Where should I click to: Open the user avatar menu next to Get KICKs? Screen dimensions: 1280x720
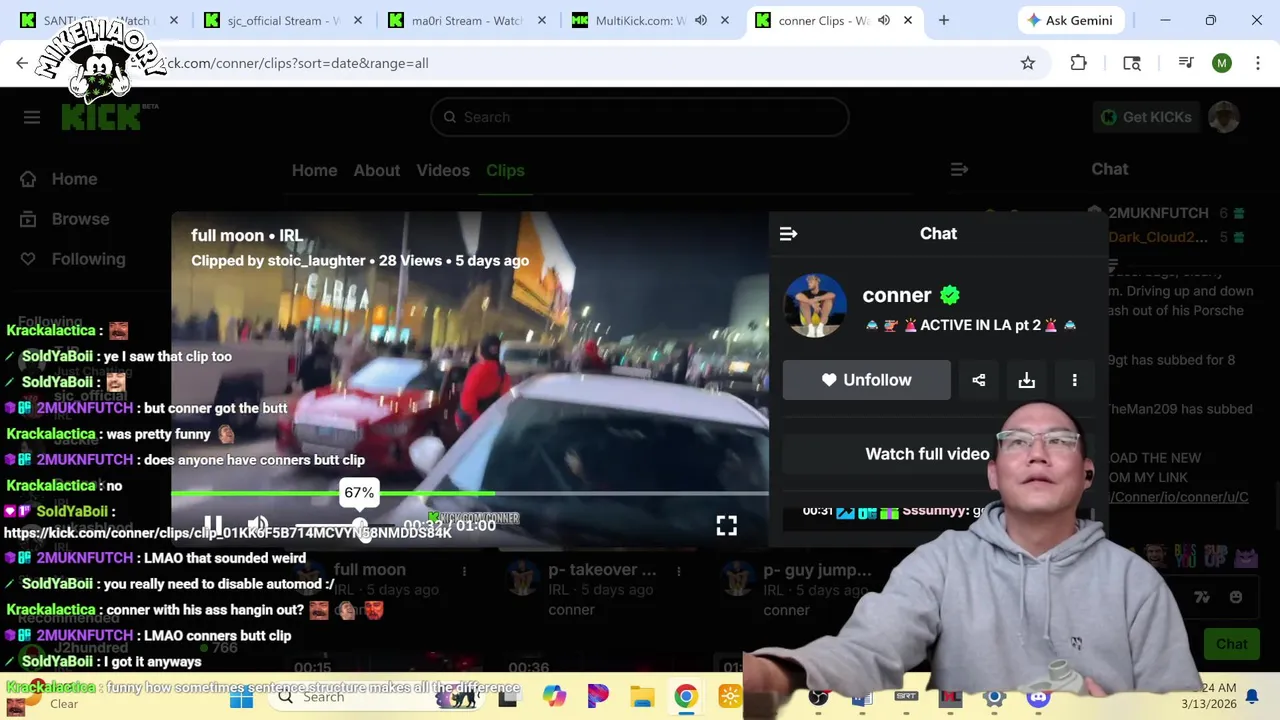click(1224, 117)
